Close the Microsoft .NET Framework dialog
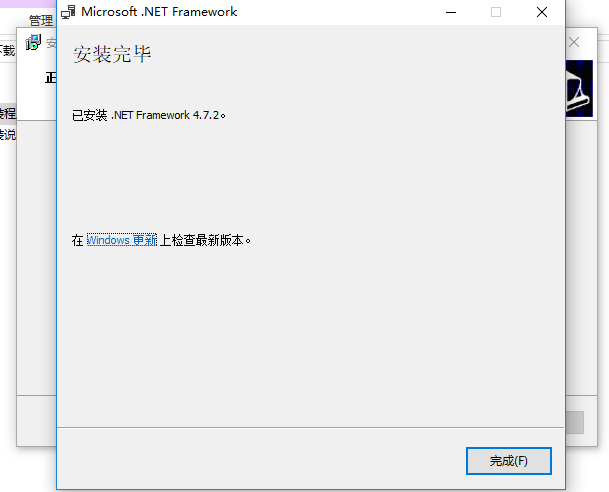 [x=542, y=12]
